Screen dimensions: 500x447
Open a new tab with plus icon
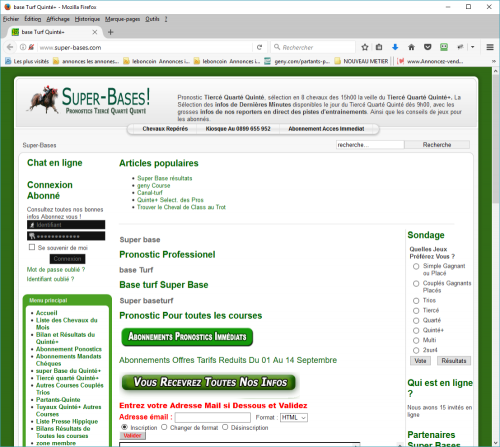click(x=111, y=32)
